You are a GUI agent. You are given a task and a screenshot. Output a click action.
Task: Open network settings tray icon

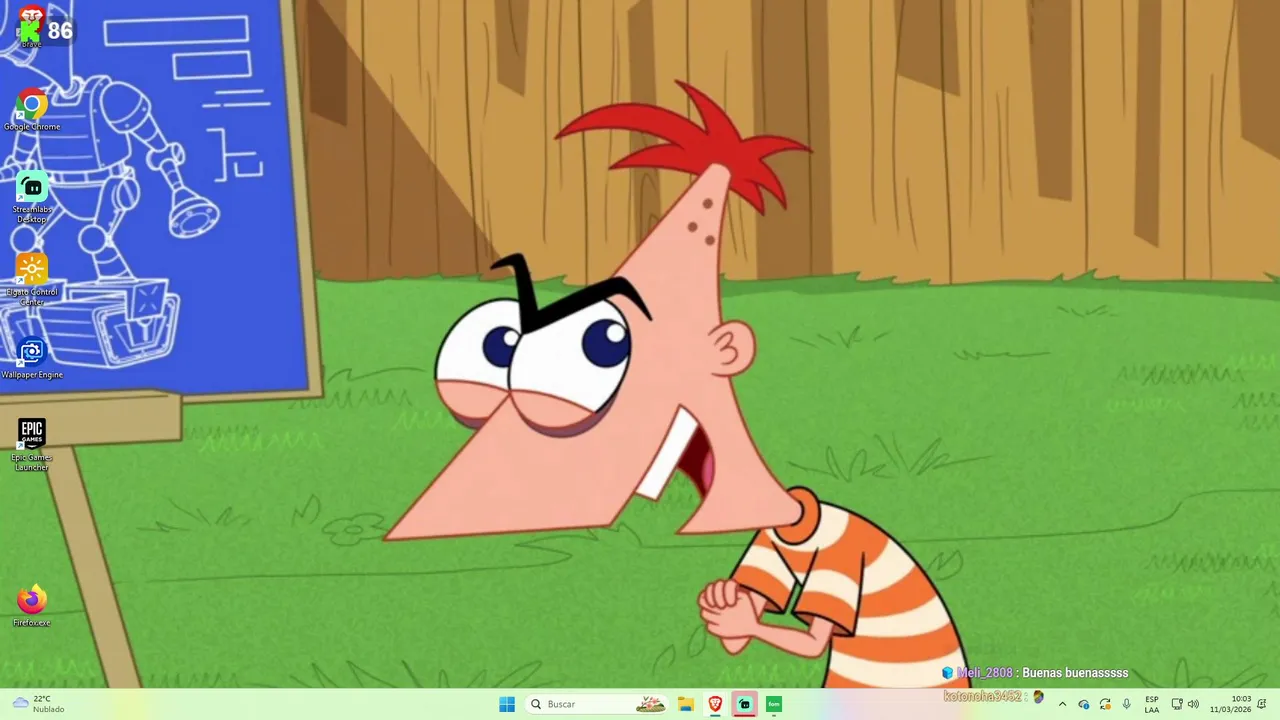point(1177,704)
